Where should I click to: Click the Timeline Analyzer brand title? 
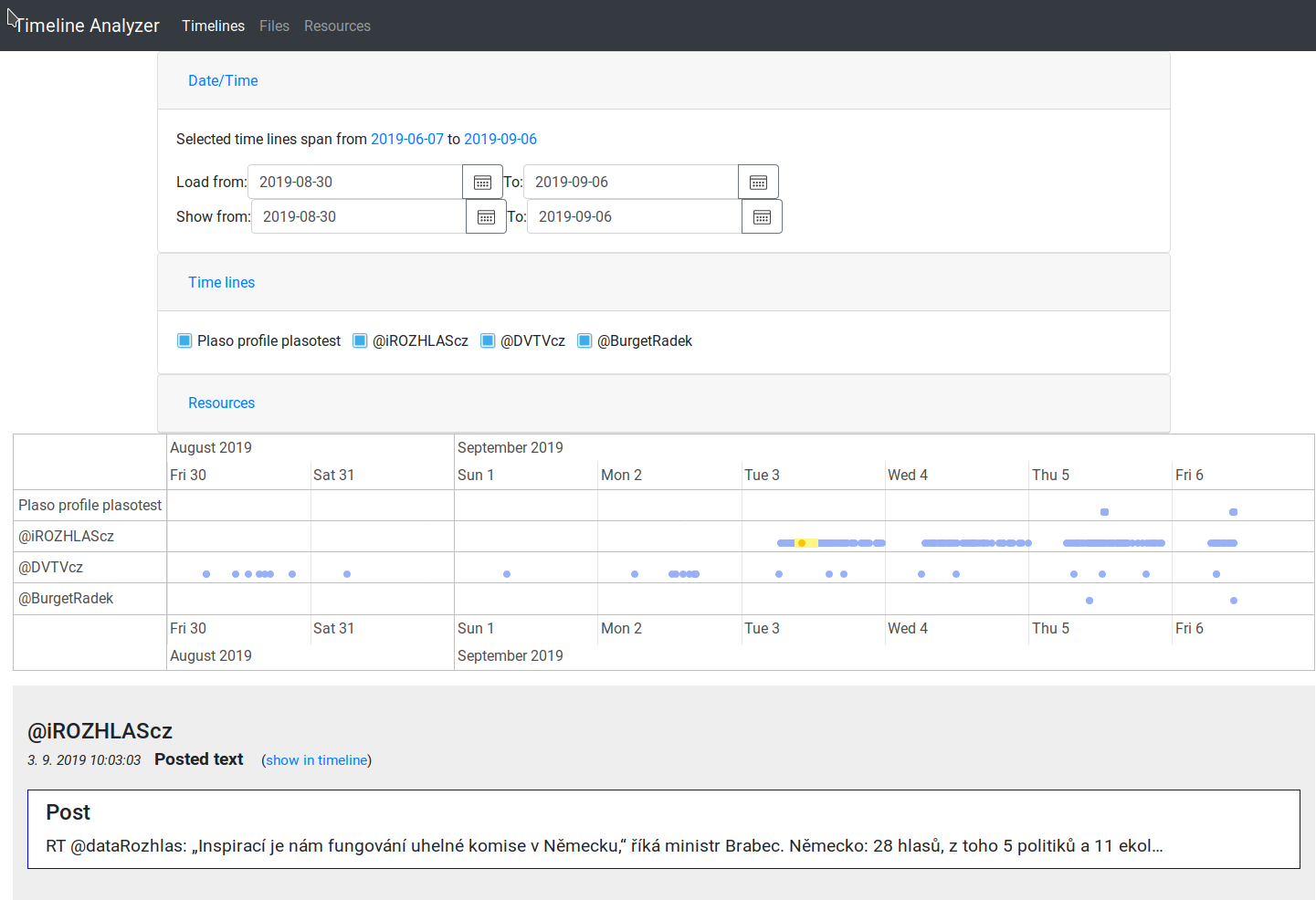87,26
